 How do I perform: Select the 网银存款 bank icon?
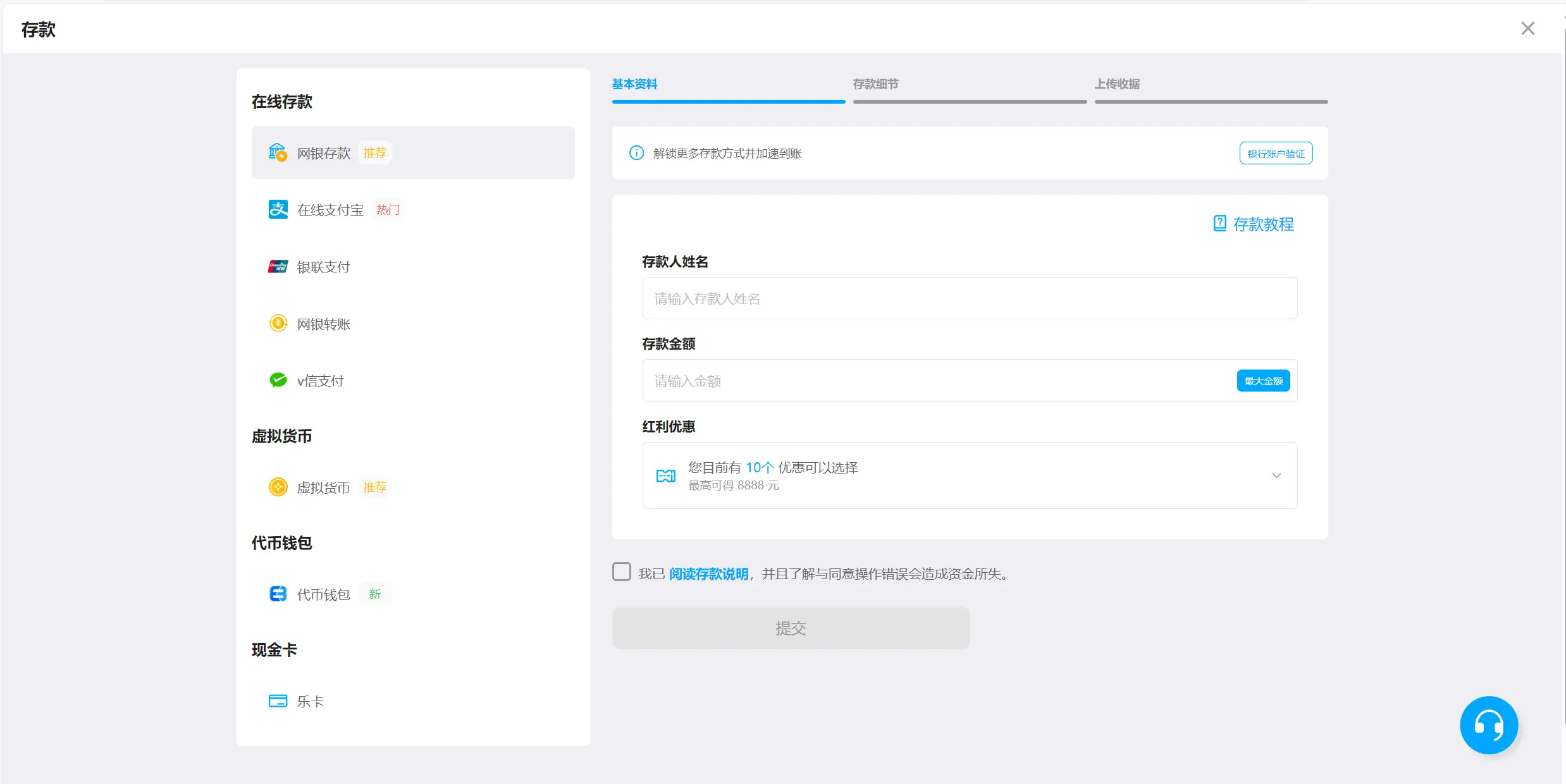[x=278, y=152]
